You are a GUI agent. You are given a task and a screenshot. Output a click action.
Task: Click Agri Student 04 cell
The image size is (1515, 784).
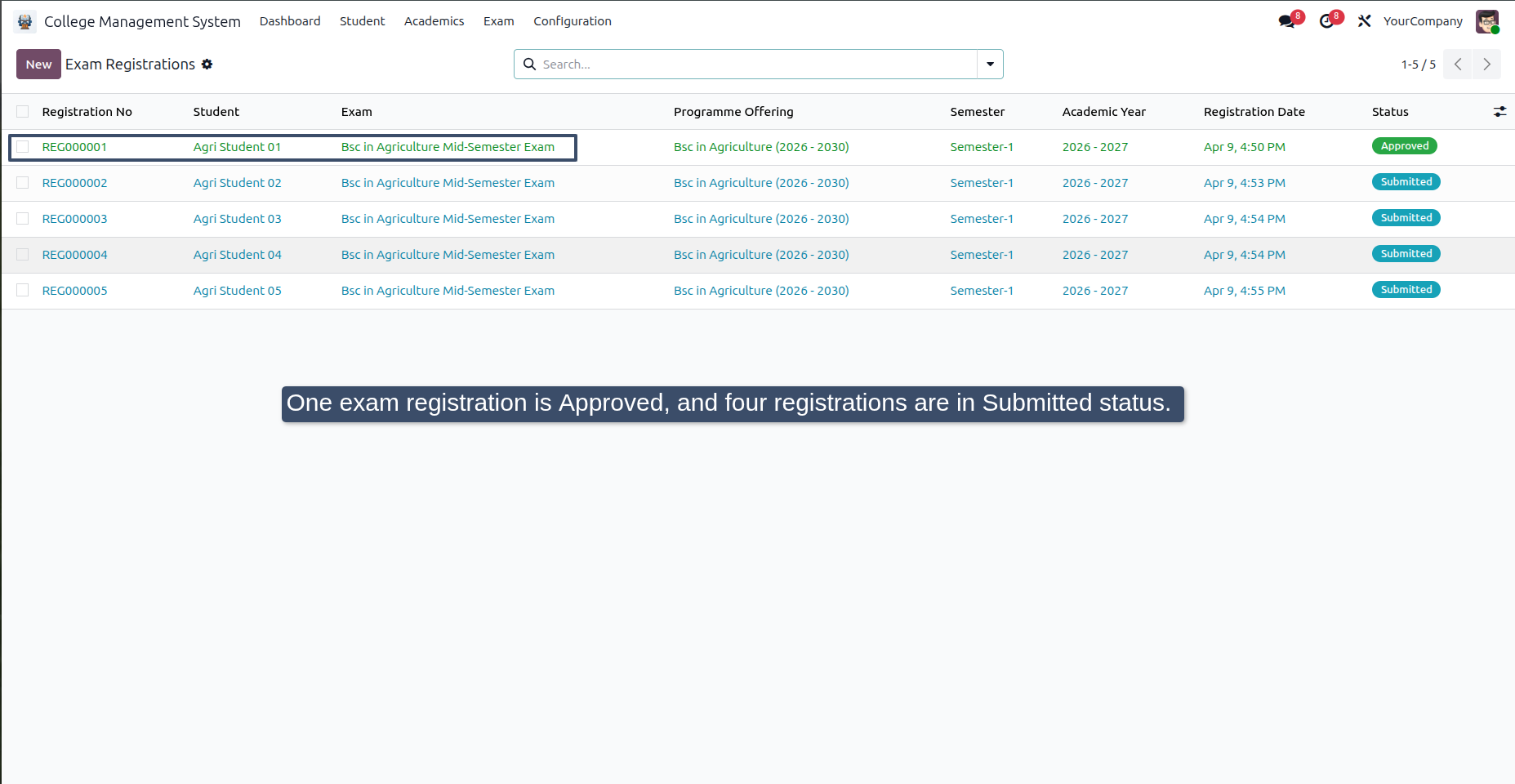[237, 255]
